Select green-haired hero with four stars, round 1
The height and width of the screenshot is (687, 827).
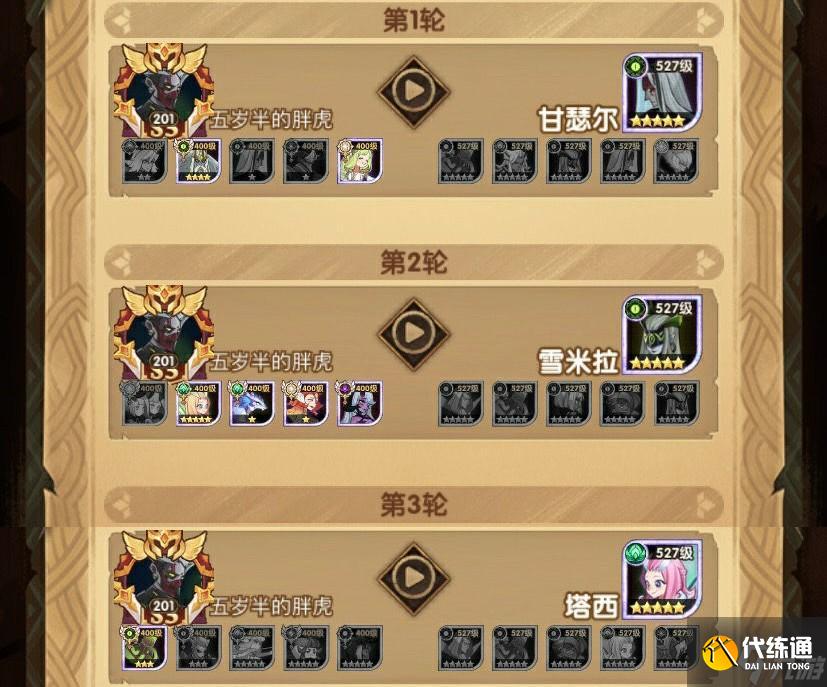[x=198, y=161]
